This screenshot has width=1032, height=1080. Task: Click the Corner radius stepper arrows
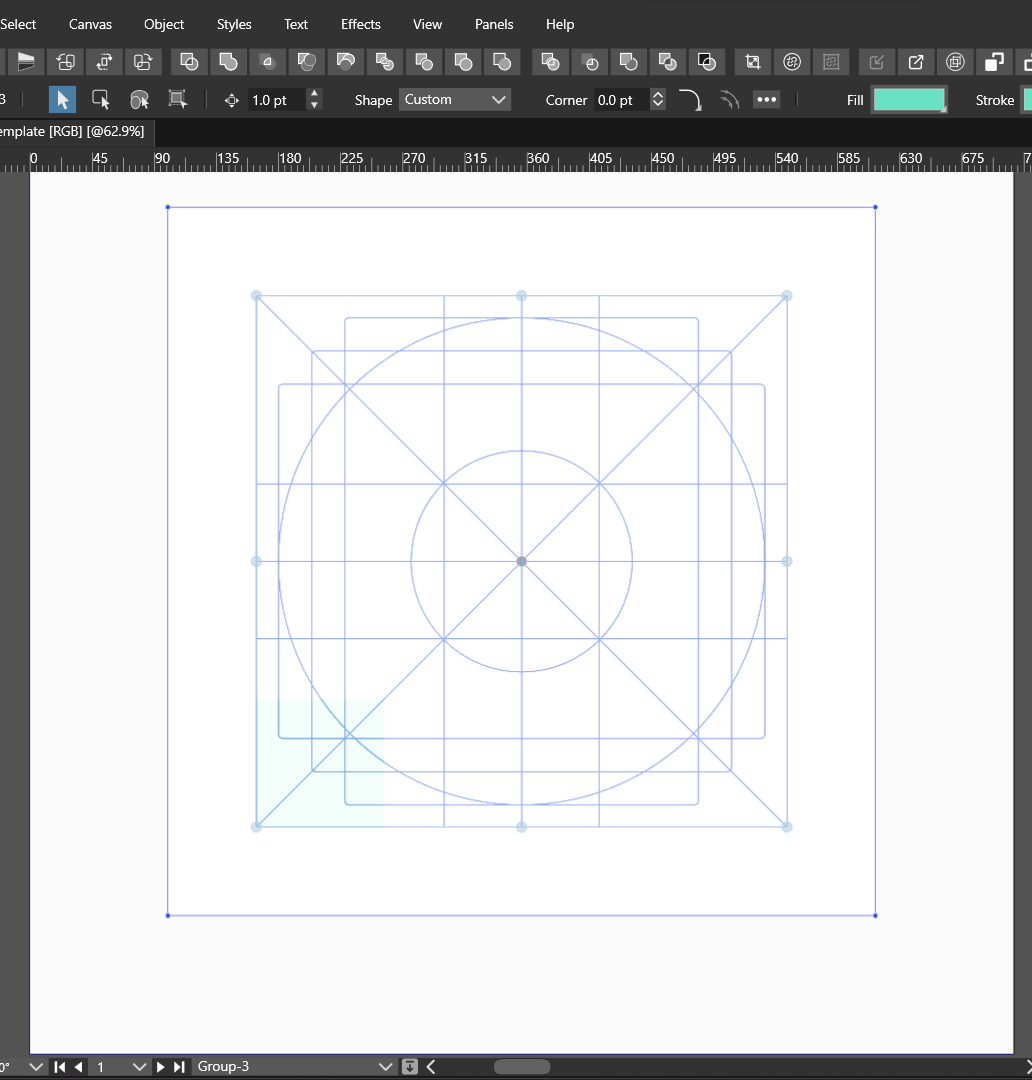(x=658, y=100)
